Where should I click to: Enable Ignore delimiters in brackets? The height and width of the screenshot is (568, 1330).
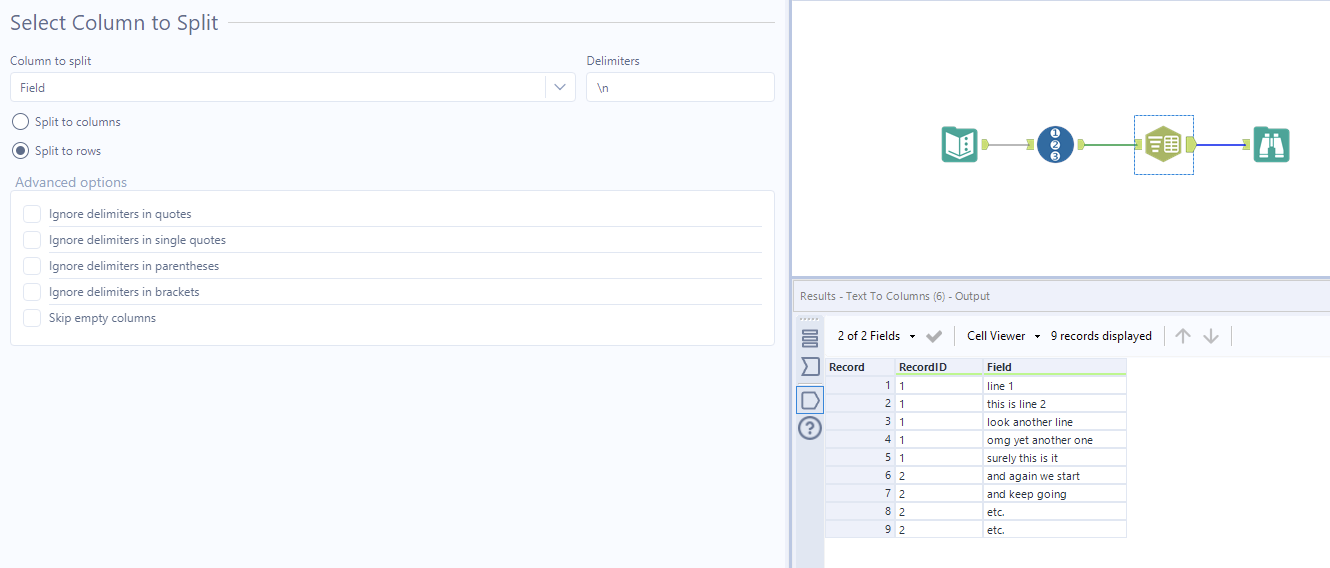32,292
